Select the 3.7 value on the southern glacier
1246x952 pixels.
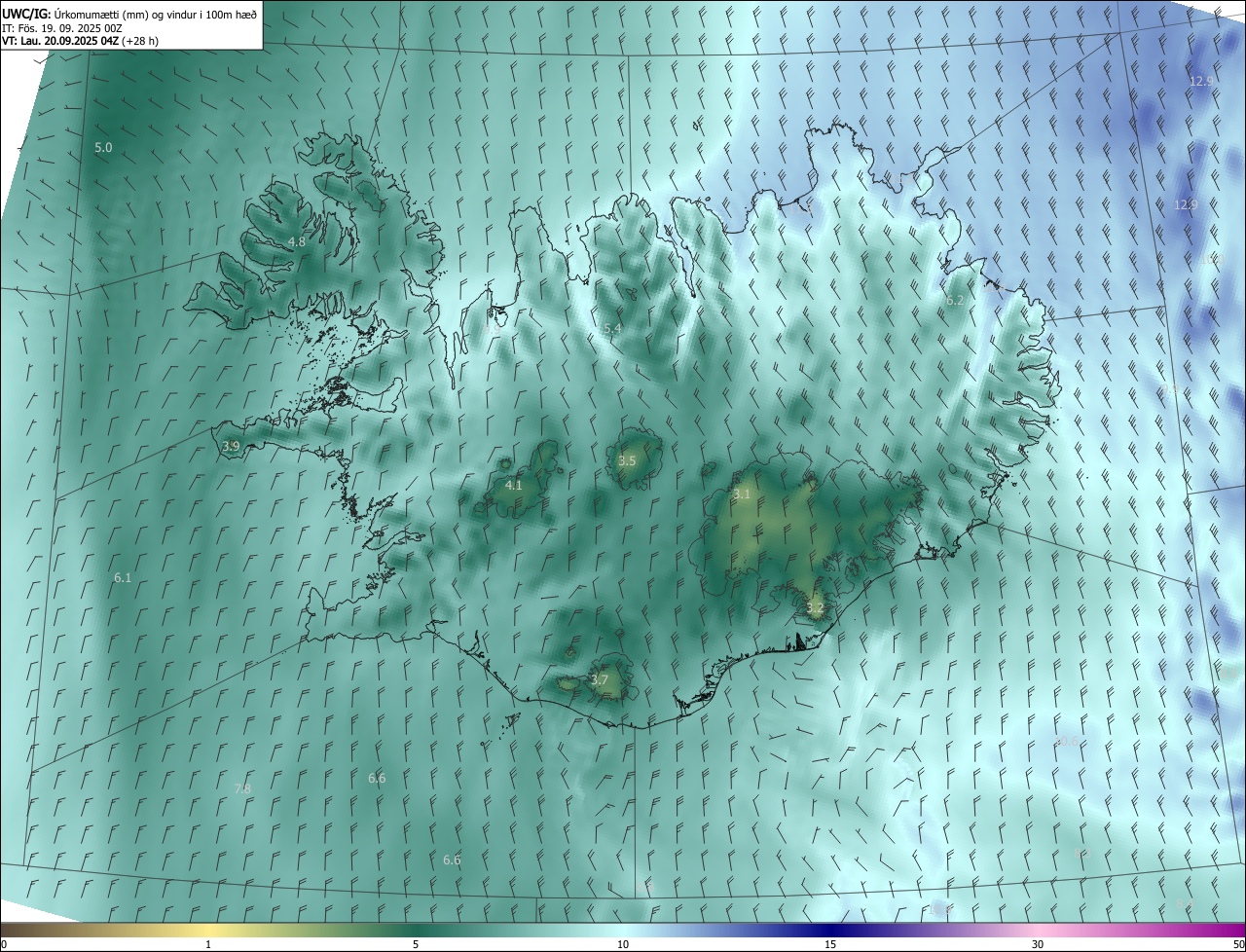(600, 680)
